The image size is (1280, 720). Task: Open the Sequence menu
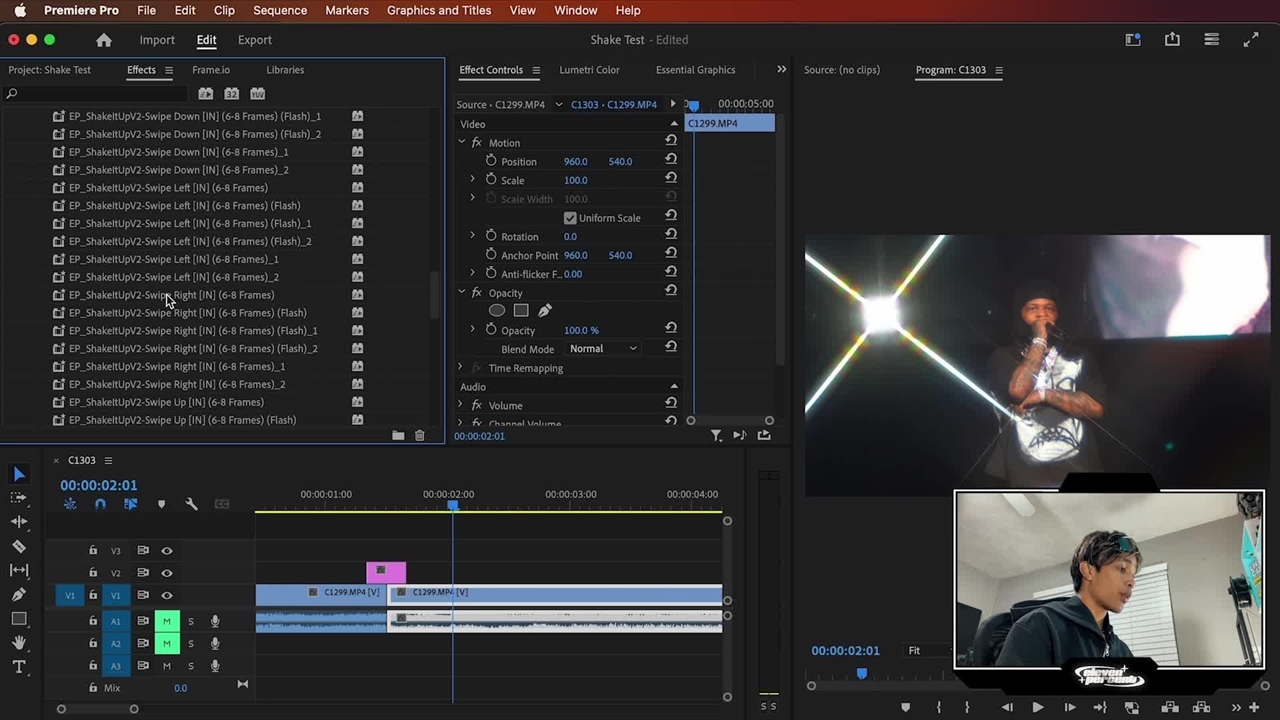280,10
